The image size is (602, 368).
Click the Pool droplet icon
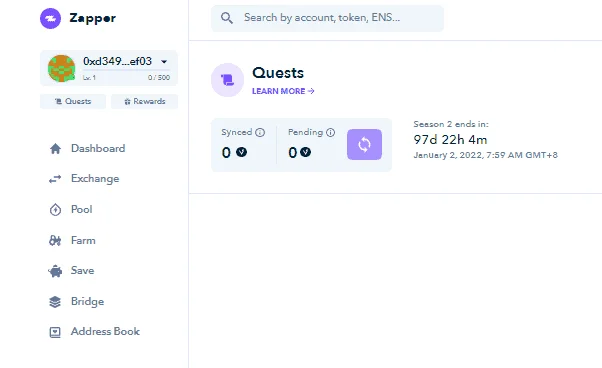tap(55, 210)
